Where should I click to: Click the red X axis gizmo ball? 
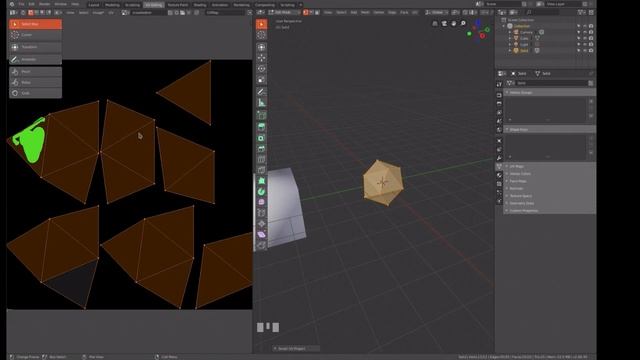(482, 36)
